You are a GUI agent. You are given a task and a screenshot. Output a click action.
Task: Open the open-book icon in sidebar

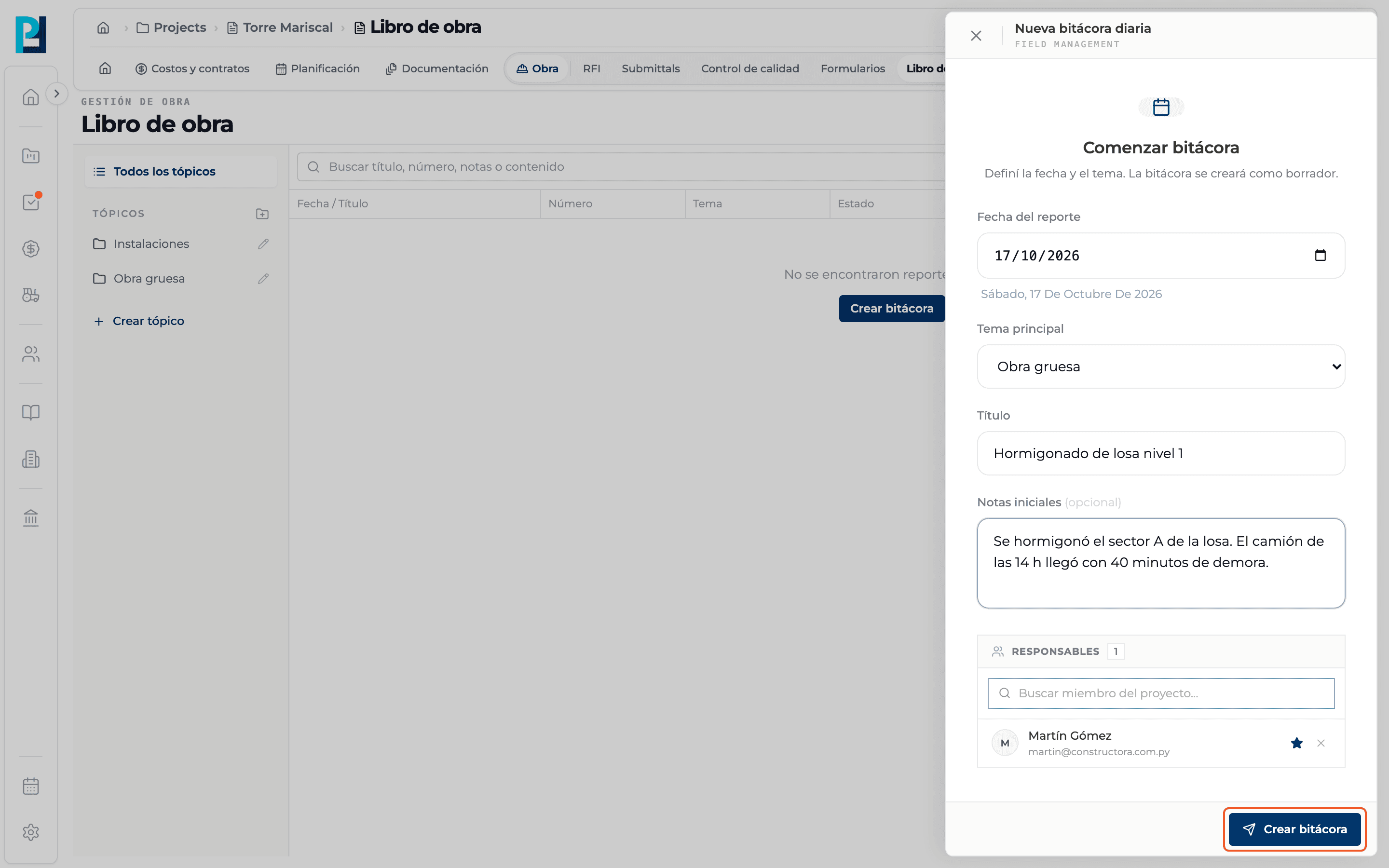click(x=30, y=412)
